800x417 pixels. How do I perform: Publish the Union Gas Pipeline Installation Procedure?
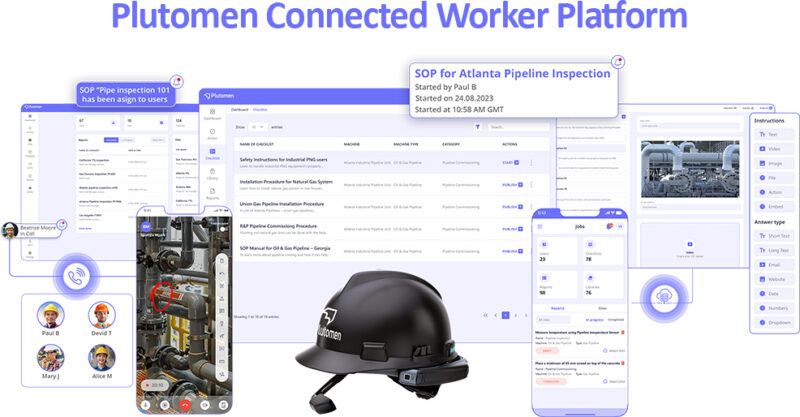tap(512, 207)
